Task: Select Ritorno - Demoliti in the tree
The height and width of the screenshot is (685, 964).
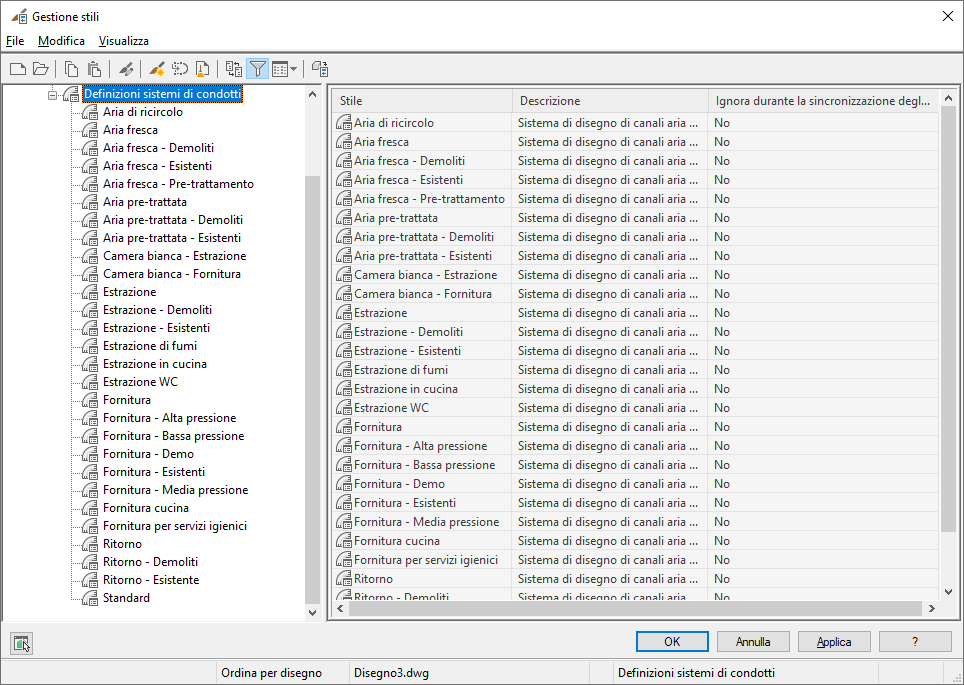Action: pos(151,562)
